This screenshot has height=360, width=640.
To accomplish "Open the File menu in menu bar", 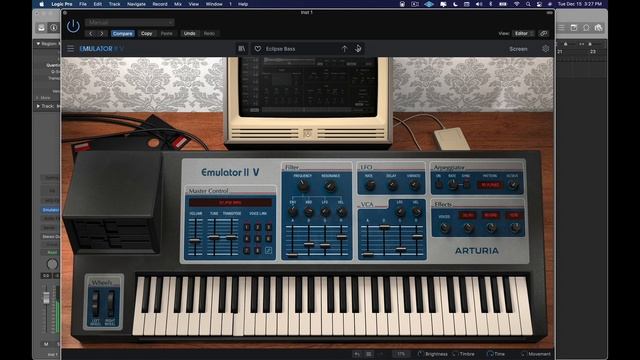I will tap(83, 4).
